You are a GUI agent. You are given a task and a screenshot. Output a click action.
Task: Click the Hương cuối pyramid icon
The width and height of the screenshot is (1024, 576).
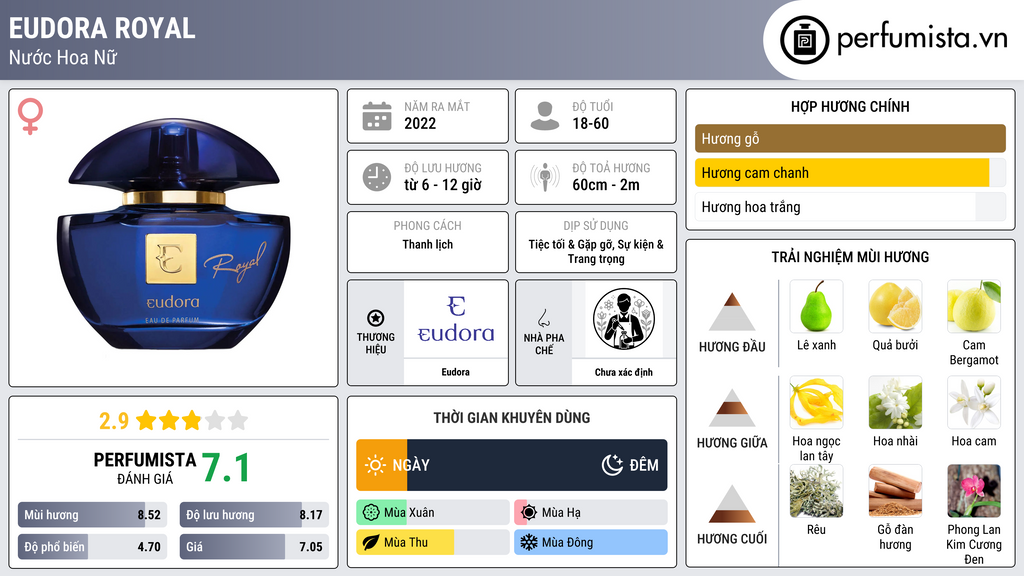point(732,504)
